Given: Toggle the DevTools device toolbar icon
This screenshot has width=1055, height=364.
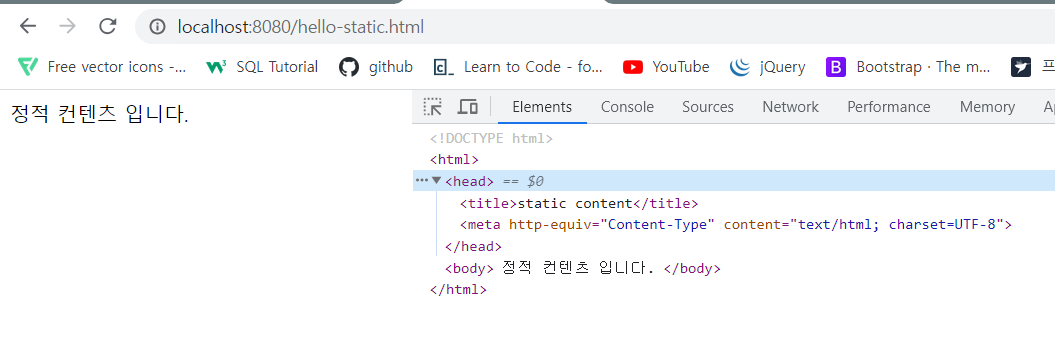Looking at the screenshot, I should tap(468, 106).
